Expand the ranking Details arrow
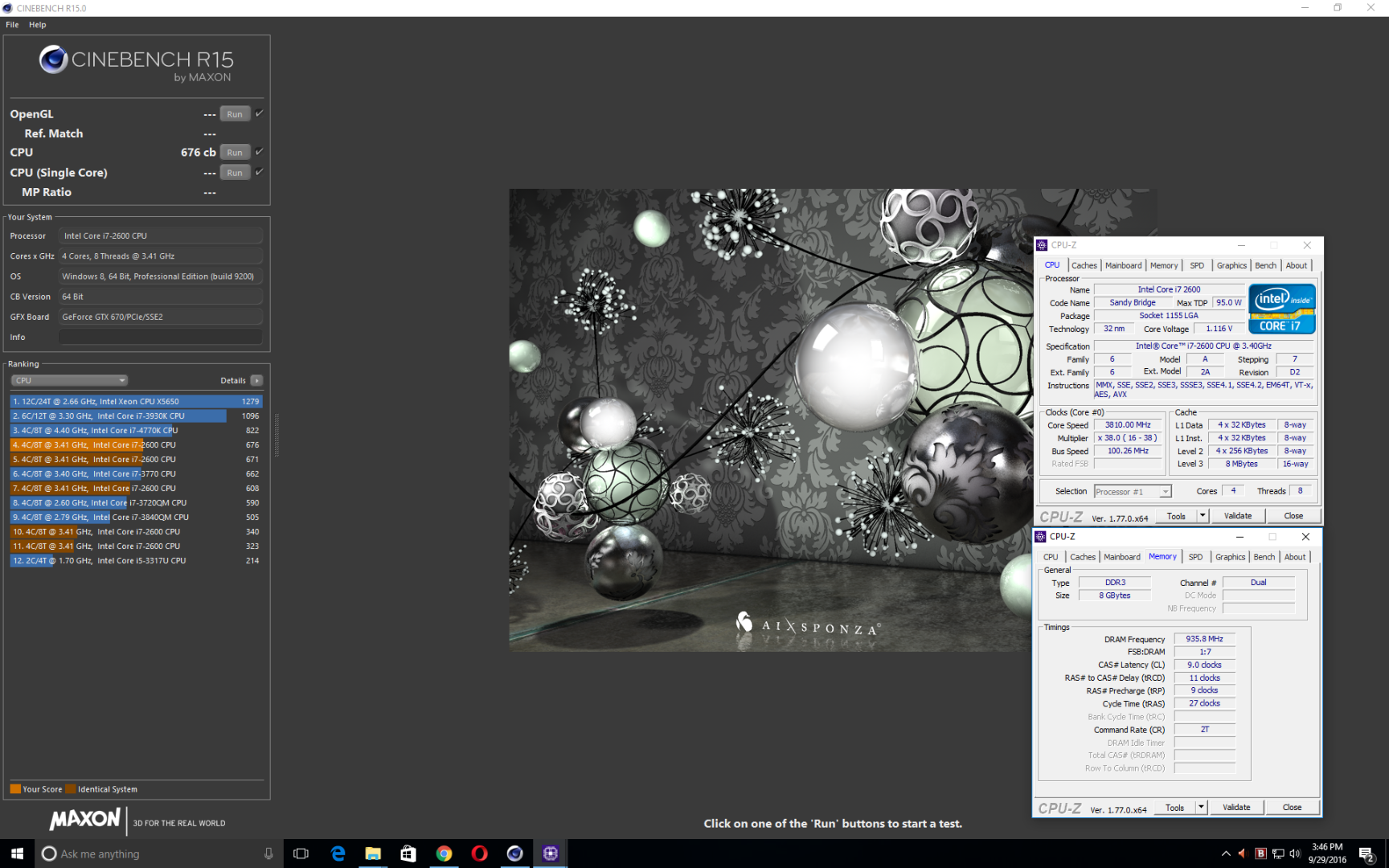1389x868 pixels. pyautogui.click(x=256, y=380)
